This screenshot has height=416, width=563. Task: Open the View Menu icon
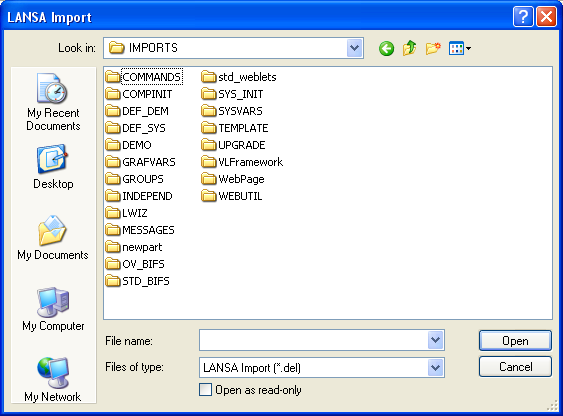pyautogui.click(x=460, y=48)
